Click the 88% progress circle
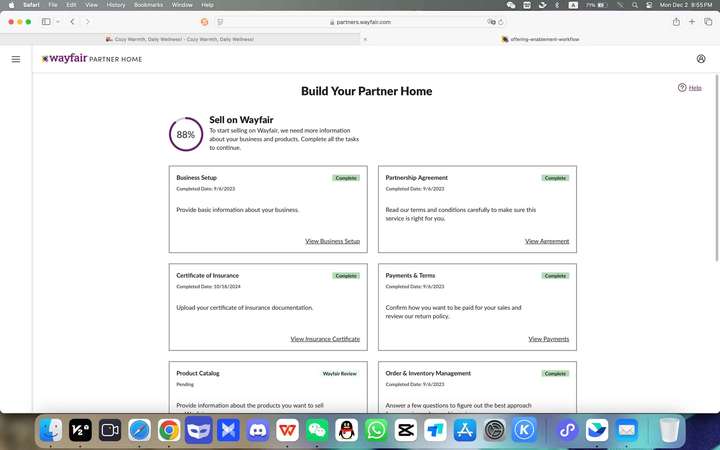Screen dimensions: 720x450 [x=186, y=134]
